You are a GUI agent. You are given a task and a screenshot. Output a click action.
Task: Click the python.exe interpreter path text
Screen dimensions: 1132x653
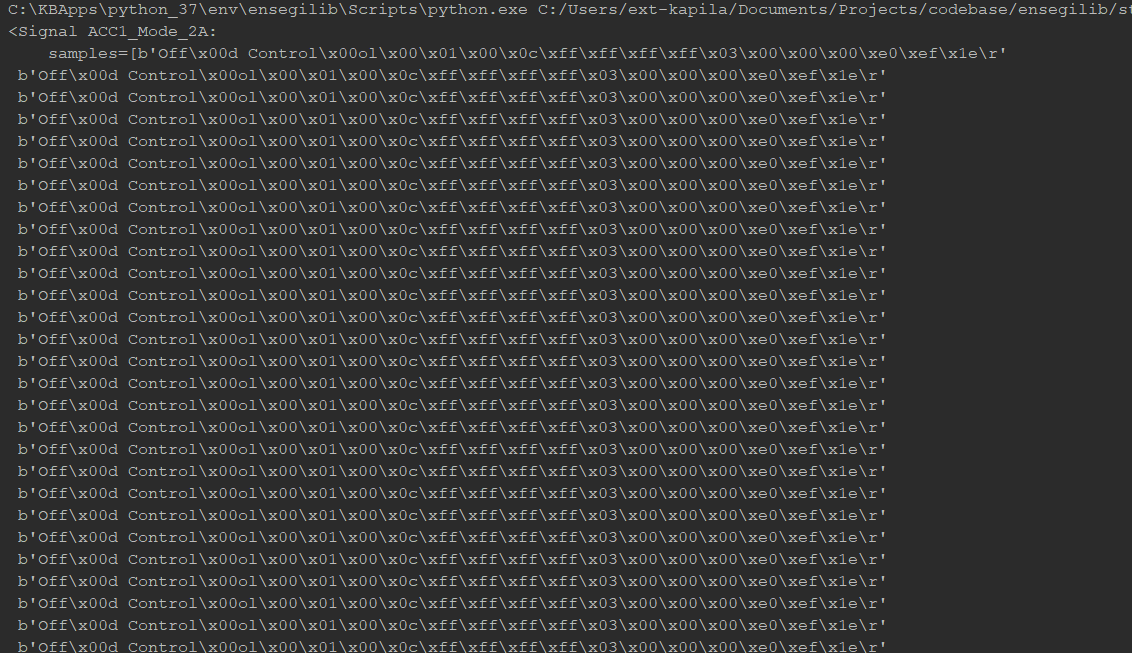point(268,9)
